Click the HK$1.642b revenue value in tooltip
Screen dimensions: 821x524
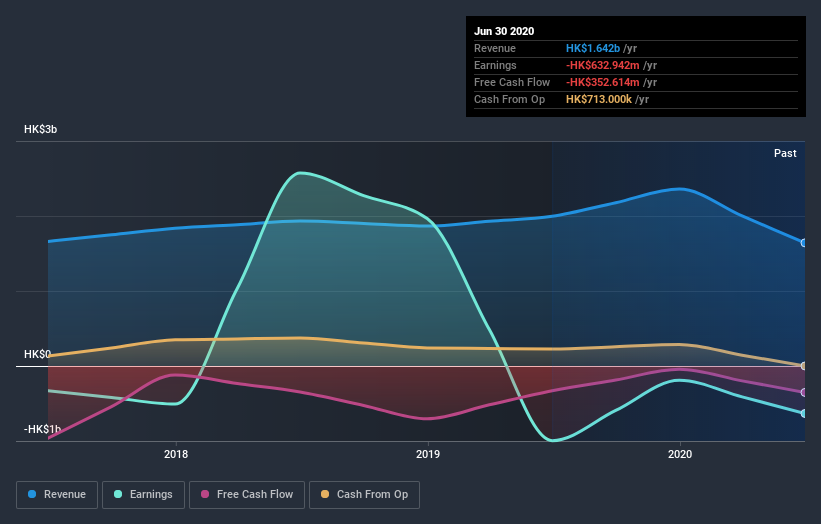pos(593,48)
